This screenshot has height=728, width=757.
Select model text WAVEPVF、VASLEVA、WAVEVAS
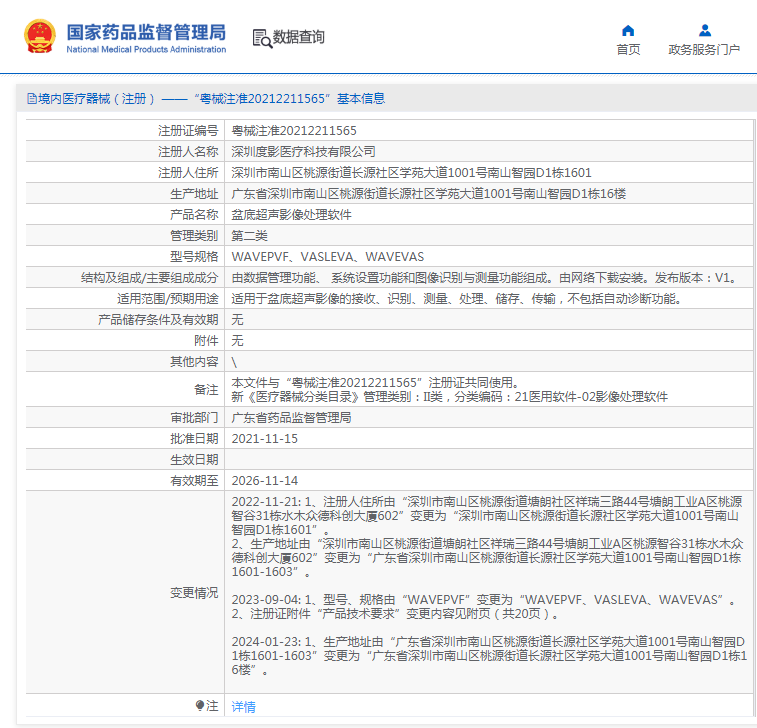coord(327,257)
